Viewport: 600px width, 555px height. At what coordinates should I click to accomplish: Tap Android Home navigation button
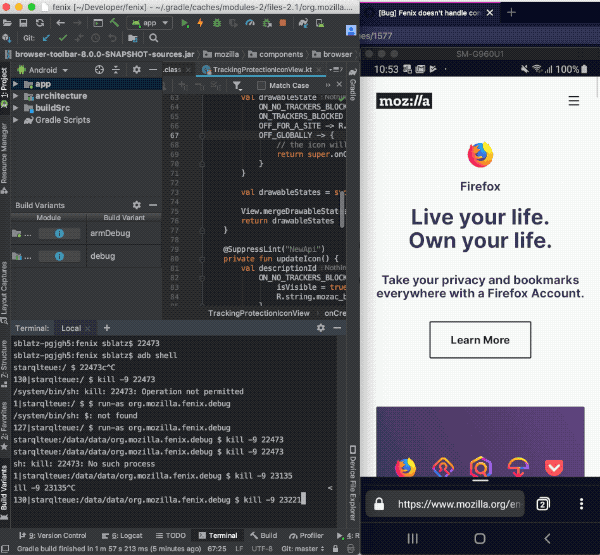tap(480, 539)
